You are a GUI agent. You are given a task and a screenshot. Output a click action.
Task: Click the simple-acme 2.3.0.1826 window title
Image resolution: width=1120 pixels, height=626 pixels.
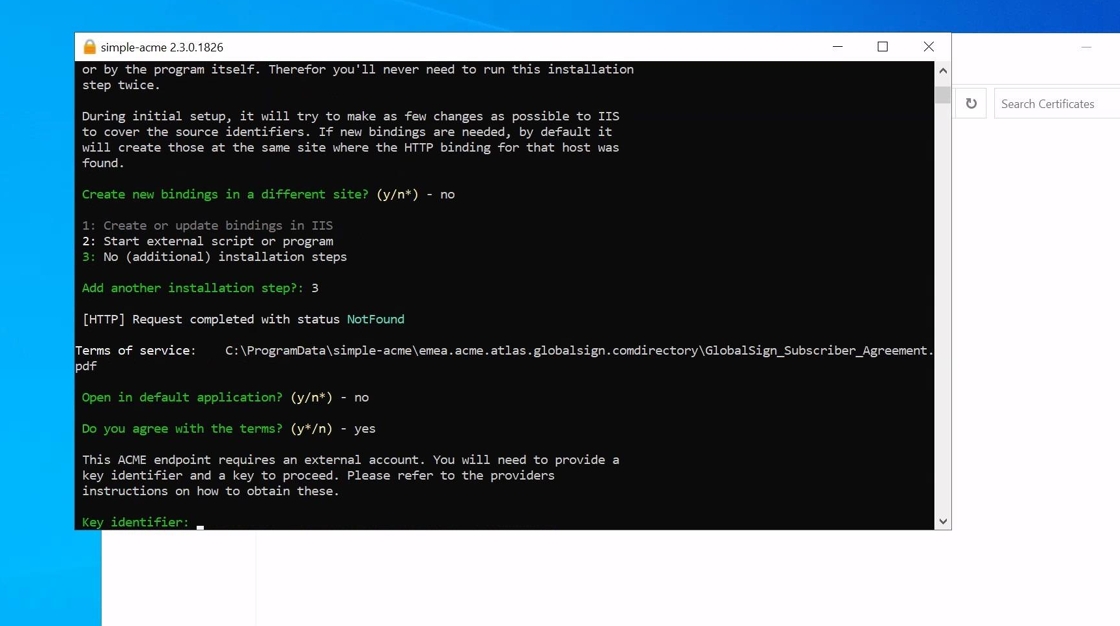click(162, 47)
